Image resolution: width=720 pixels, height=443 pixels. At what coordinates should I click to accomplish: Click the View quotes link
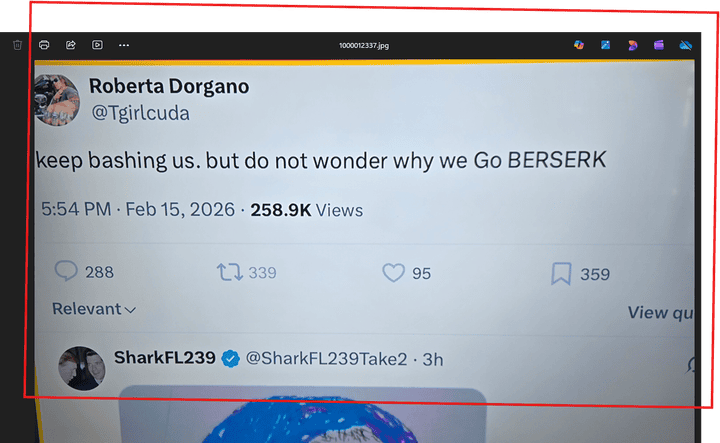(x=660, y=313)
